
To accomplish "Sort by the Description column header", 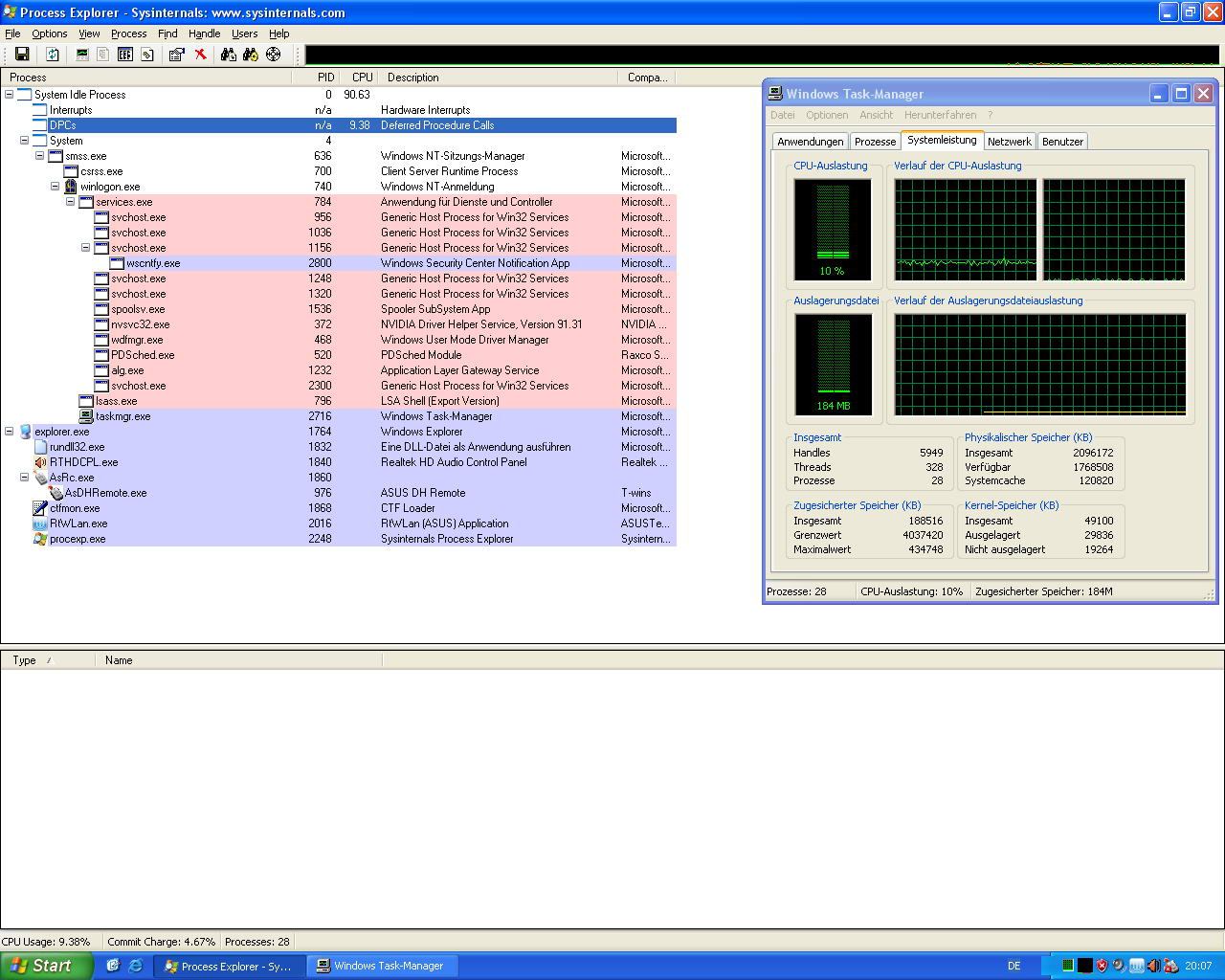I will 498,78.
